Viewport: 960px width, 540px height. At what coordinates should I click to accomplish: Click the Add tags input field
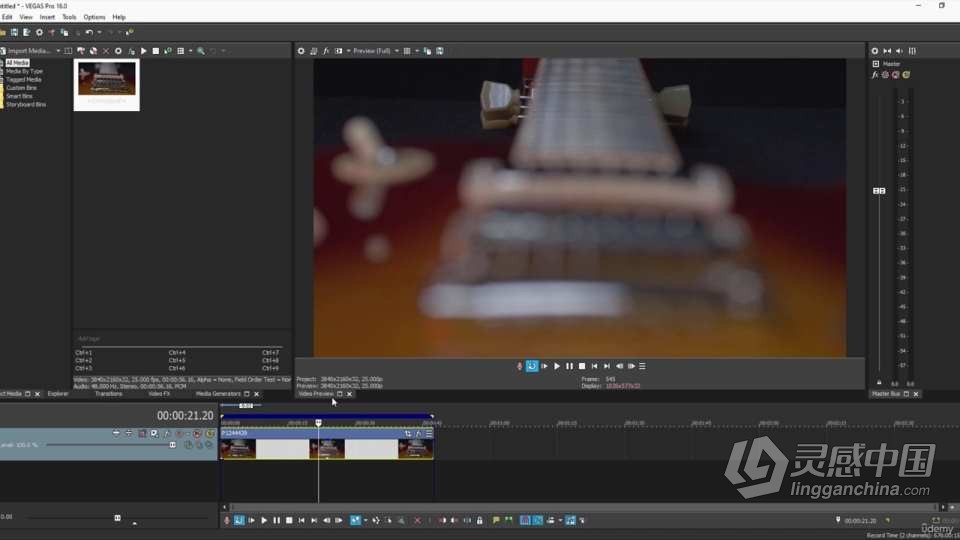click(x=180, y=339)
